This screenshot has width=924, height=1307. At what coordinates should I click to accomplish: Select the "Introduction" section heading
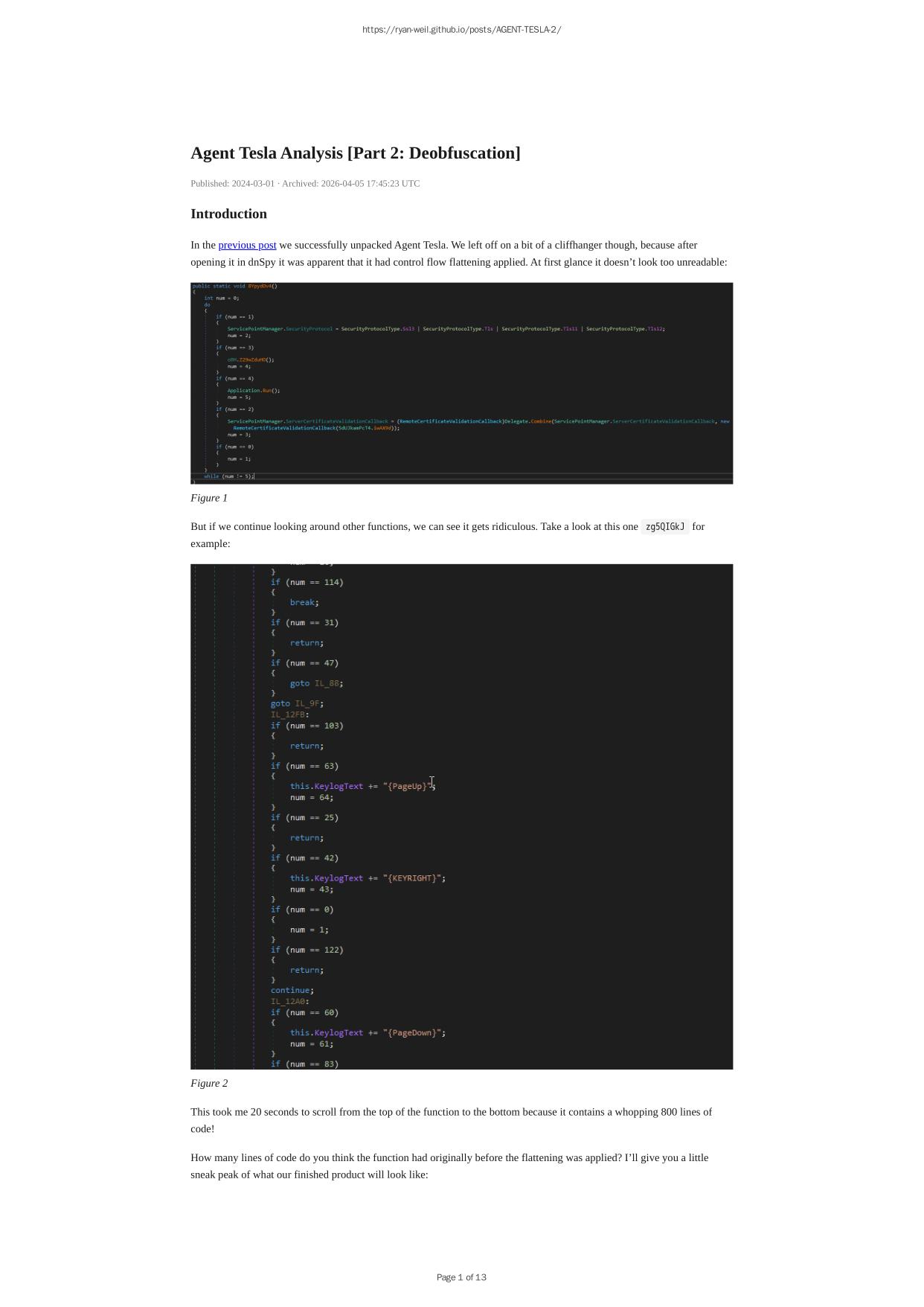click(228, 214)
